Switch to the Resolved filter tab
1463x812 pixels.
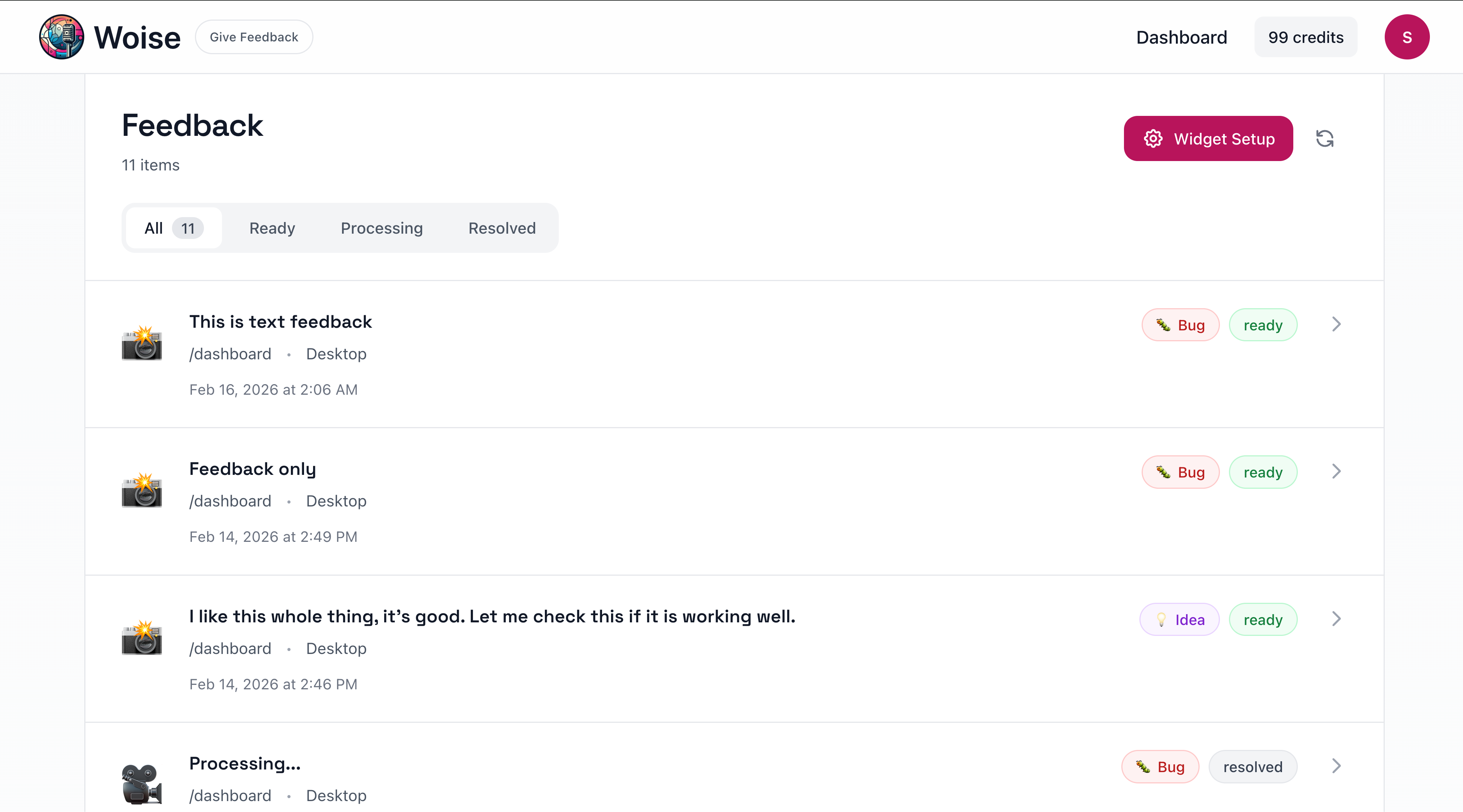point(502,228)
